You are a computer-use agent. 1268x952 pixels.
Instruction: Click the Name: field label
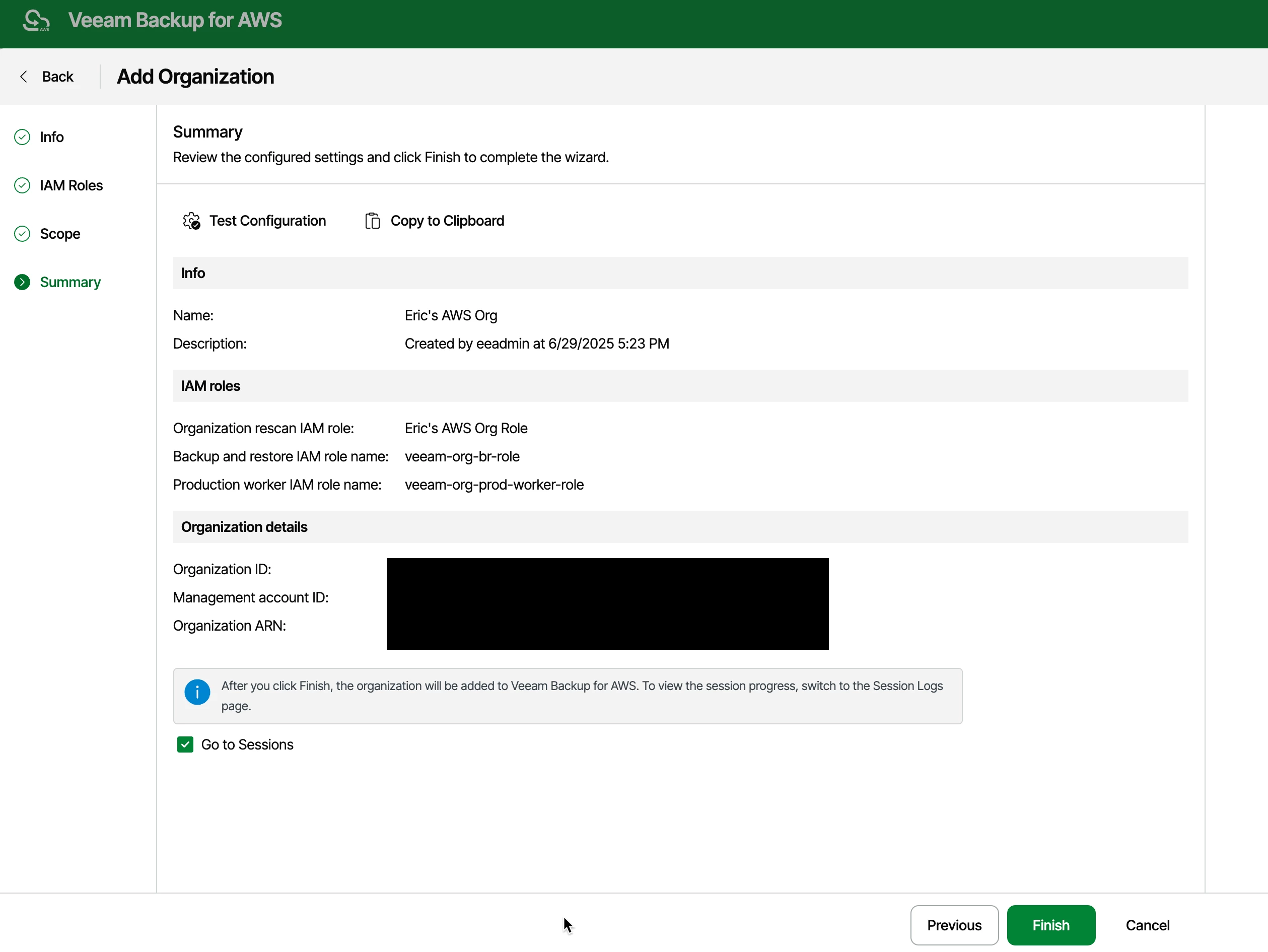(x=193, y=315)
